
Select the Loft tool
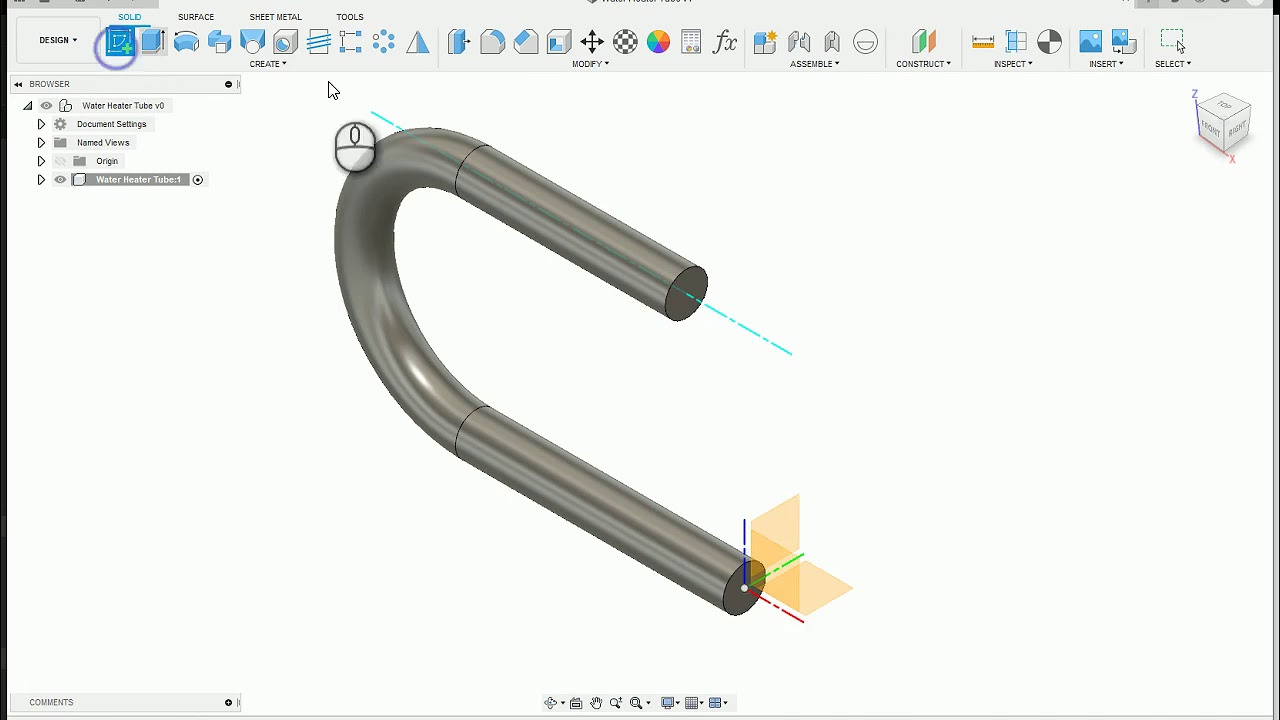253,42
